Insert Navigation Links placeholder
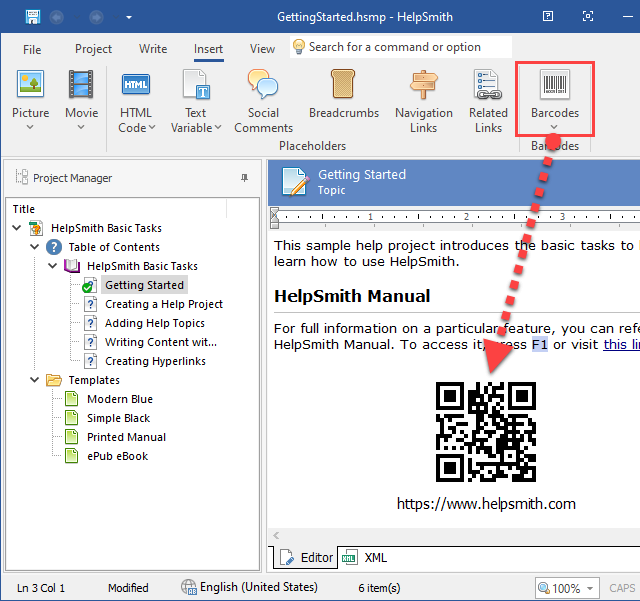Viewport: 640px width, 601px height. click(x=424, y=101)
